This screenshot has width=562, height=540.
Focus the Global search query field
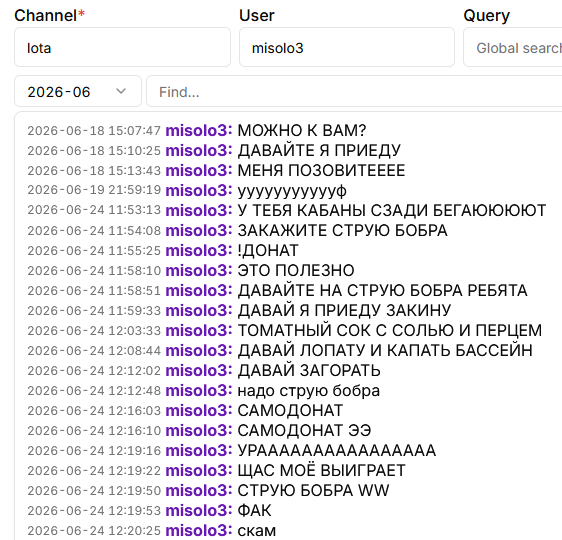tap(513, 47)
